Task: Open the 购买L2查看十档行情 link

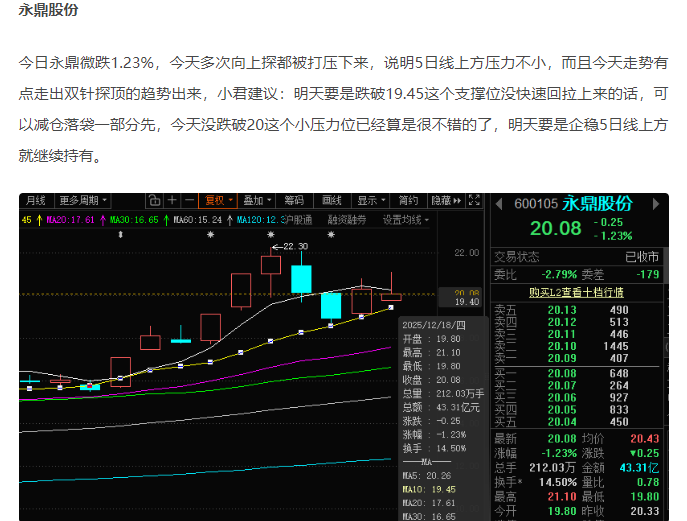Action: [x=576, y=292]
